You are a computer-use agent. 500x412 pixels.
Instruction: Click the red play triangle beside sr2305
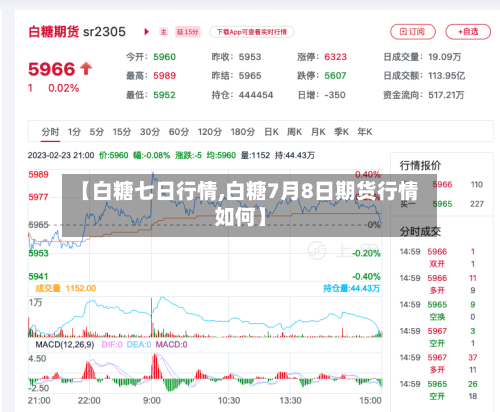[x=146, y=32]
